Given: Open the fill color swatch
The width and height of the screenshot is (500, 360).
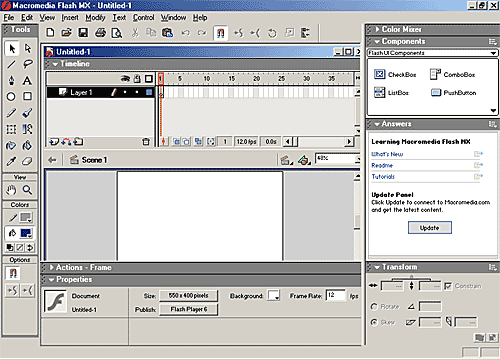Looking at the screenshot, I should [x=26, y=233].
